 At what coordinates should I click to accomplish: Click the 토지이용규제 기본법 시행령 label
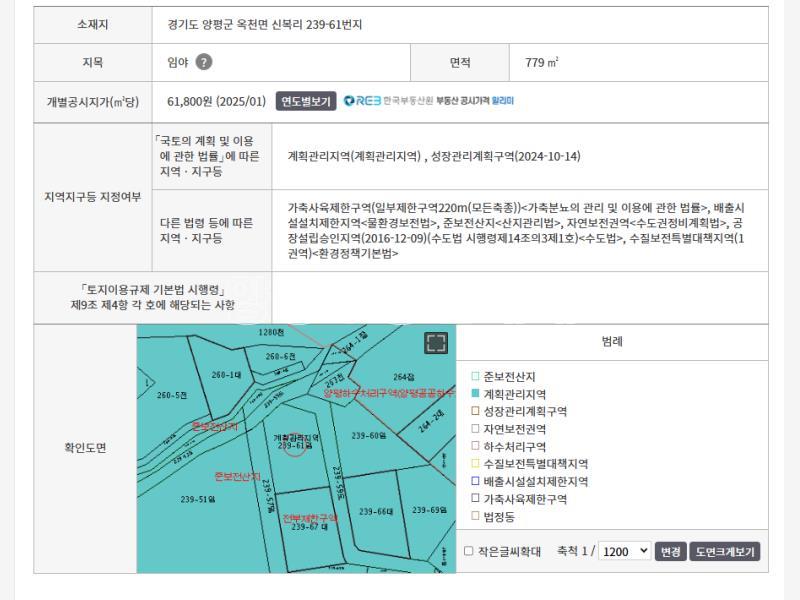[x=153, y=297]
